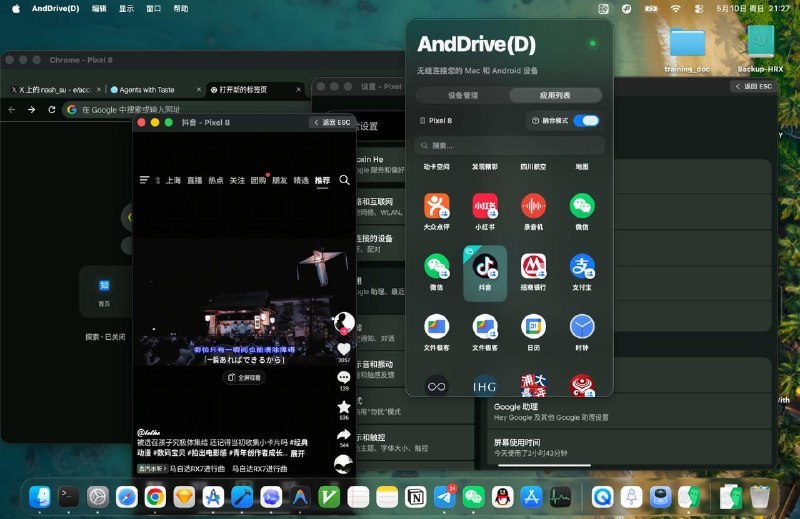Expand the video caption with 展开
The image size is (800, 519).
pyautogui.click(x=297, y=453)
